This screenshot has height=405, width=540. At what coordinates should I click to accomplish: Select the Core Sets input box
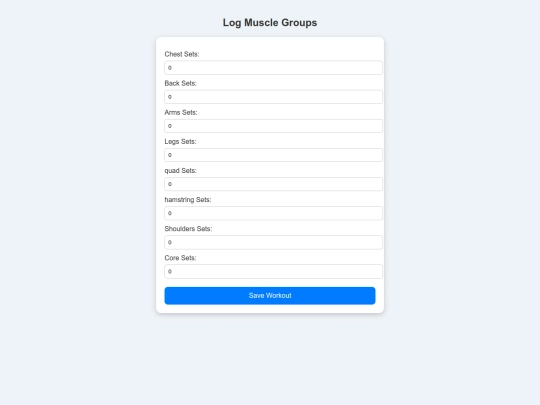point(273,271)
